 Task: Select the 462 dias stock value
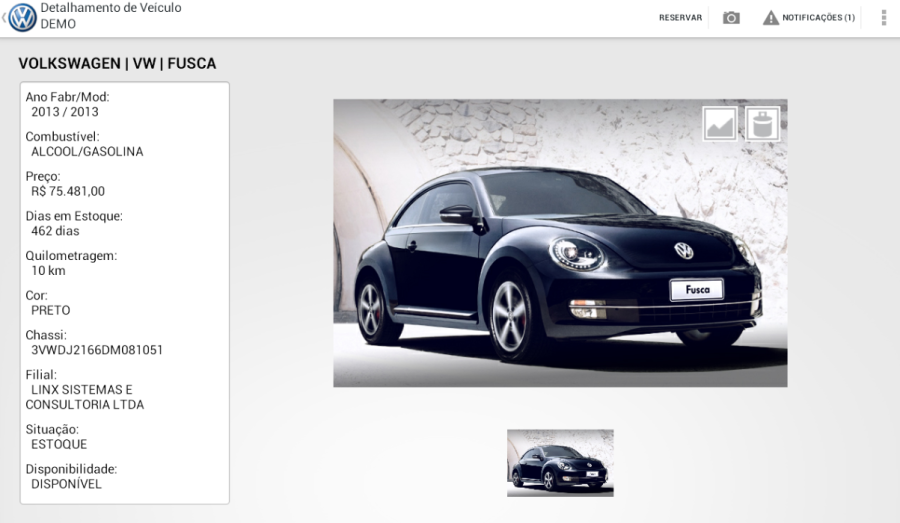click(x=55, y=231)
